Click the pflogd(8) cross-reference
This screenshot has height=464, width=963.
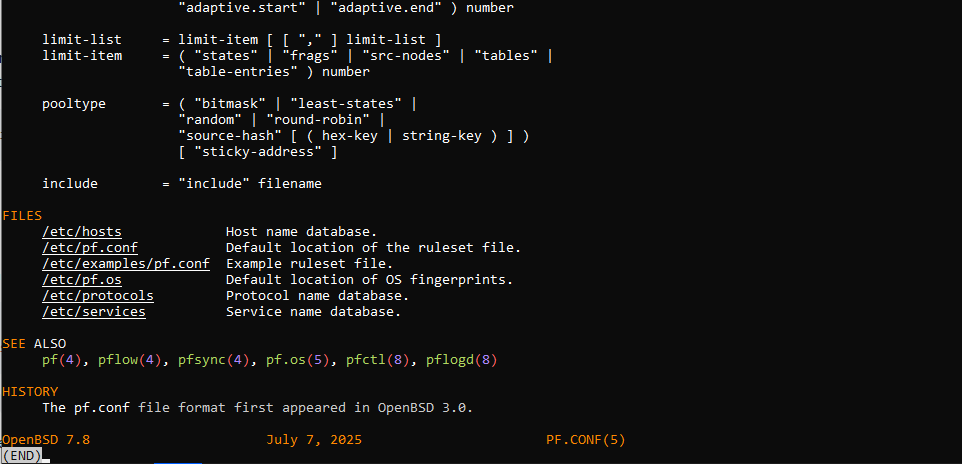point(462,360)
